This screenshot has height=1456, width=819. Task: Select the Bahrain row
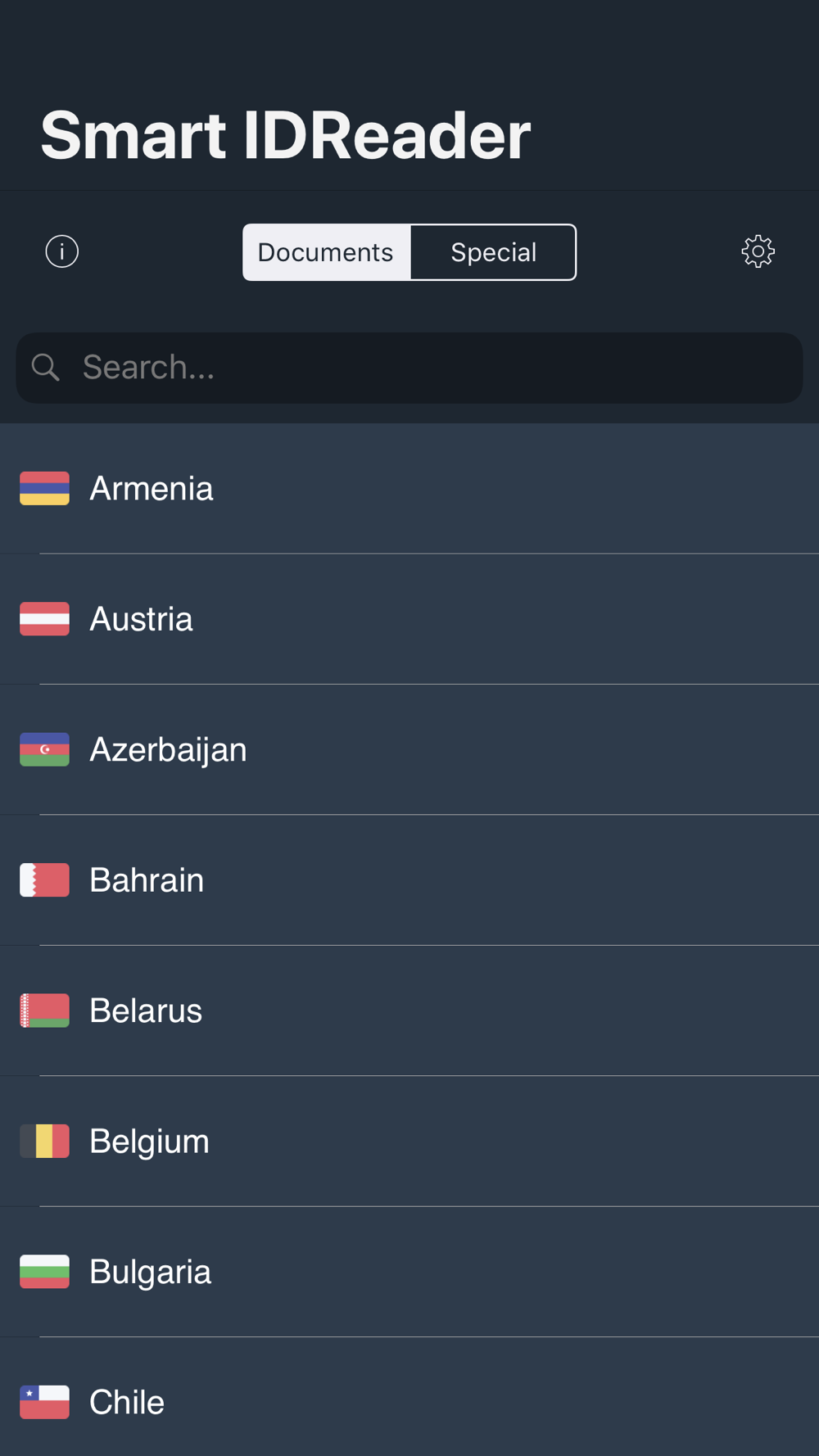[409, 880]
